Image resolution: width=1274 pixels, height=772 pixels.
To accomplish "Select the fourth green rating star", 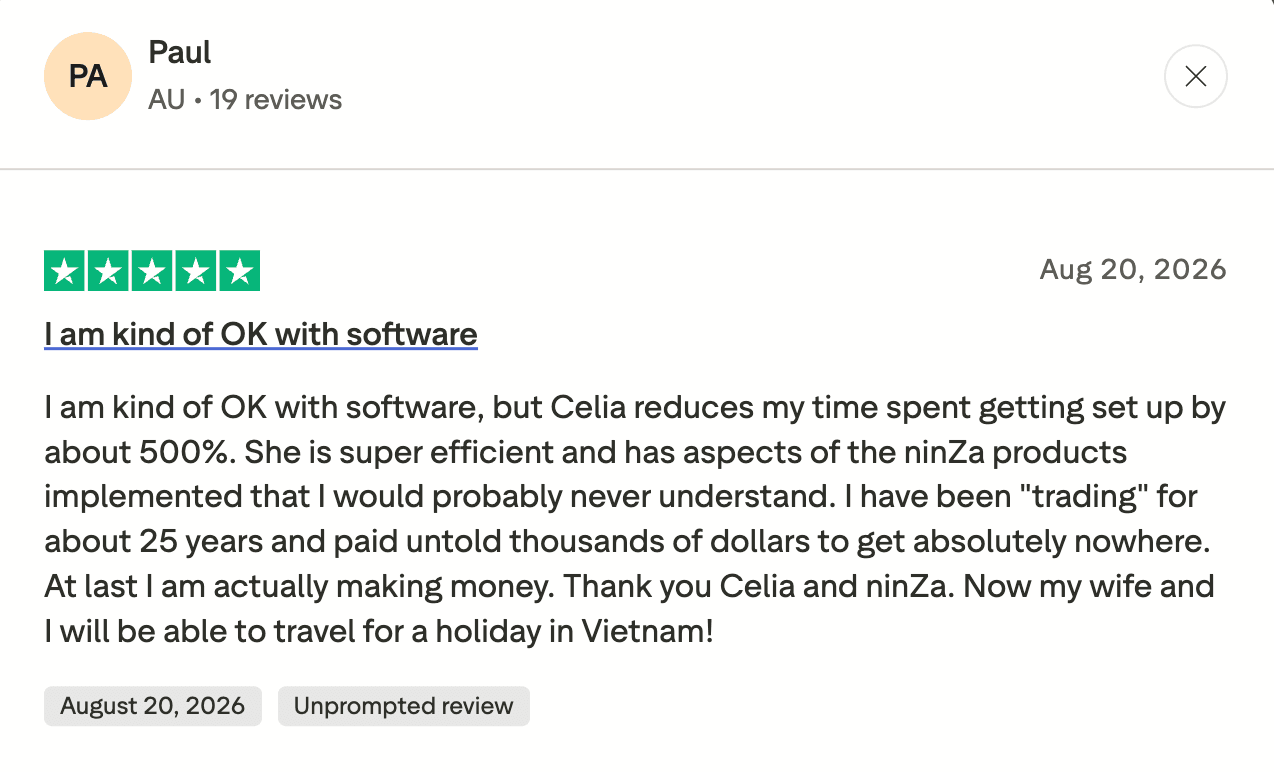I will [x=196, y=271].
